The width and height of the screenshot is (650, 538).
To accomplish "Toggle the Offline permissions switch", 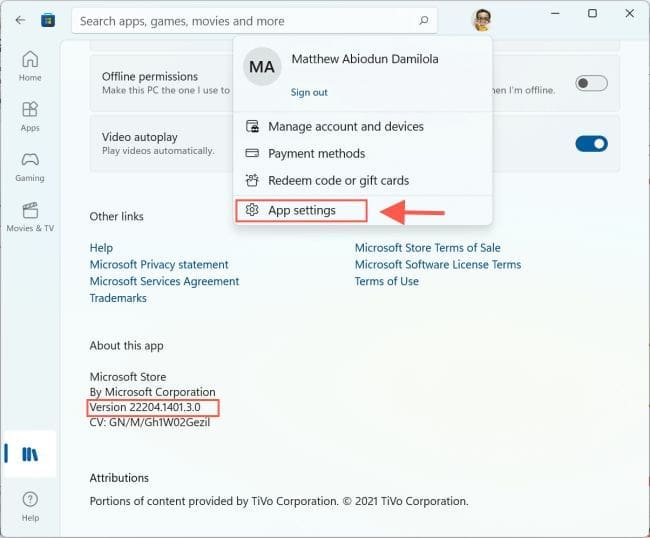I will pos(591,83).
